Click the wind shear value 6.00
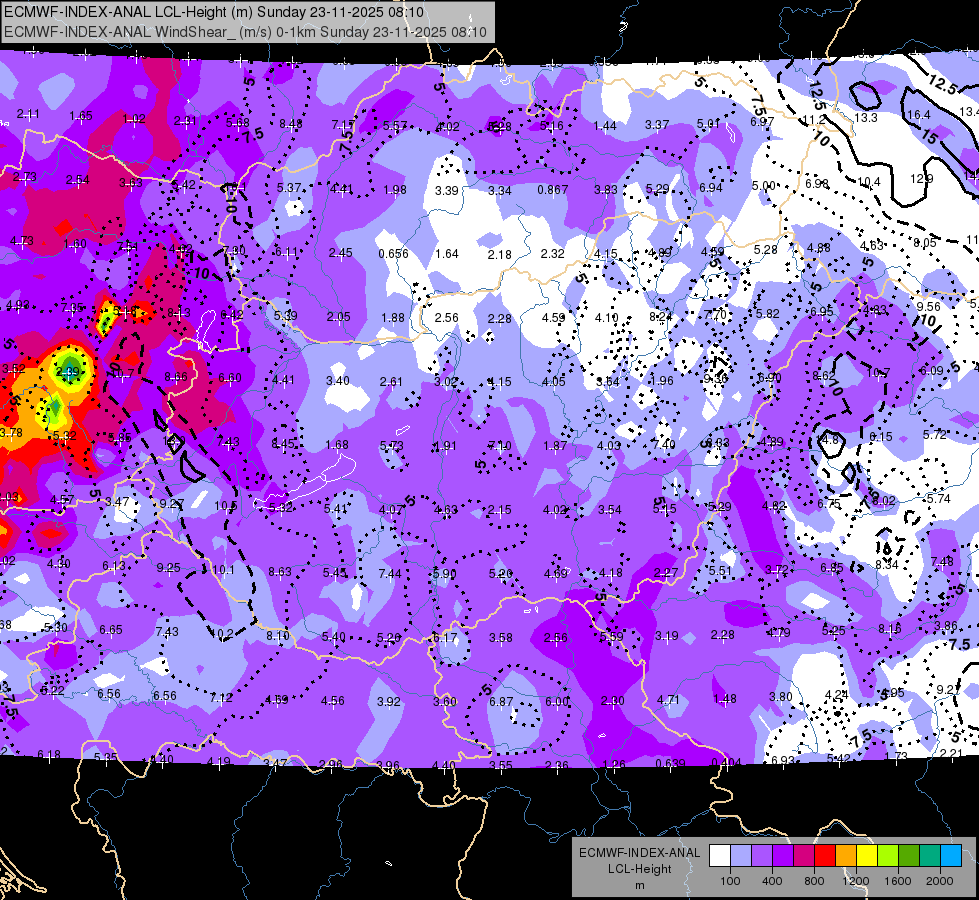The image size is (979, 900). pyautogui.click(x=557, y=702)
